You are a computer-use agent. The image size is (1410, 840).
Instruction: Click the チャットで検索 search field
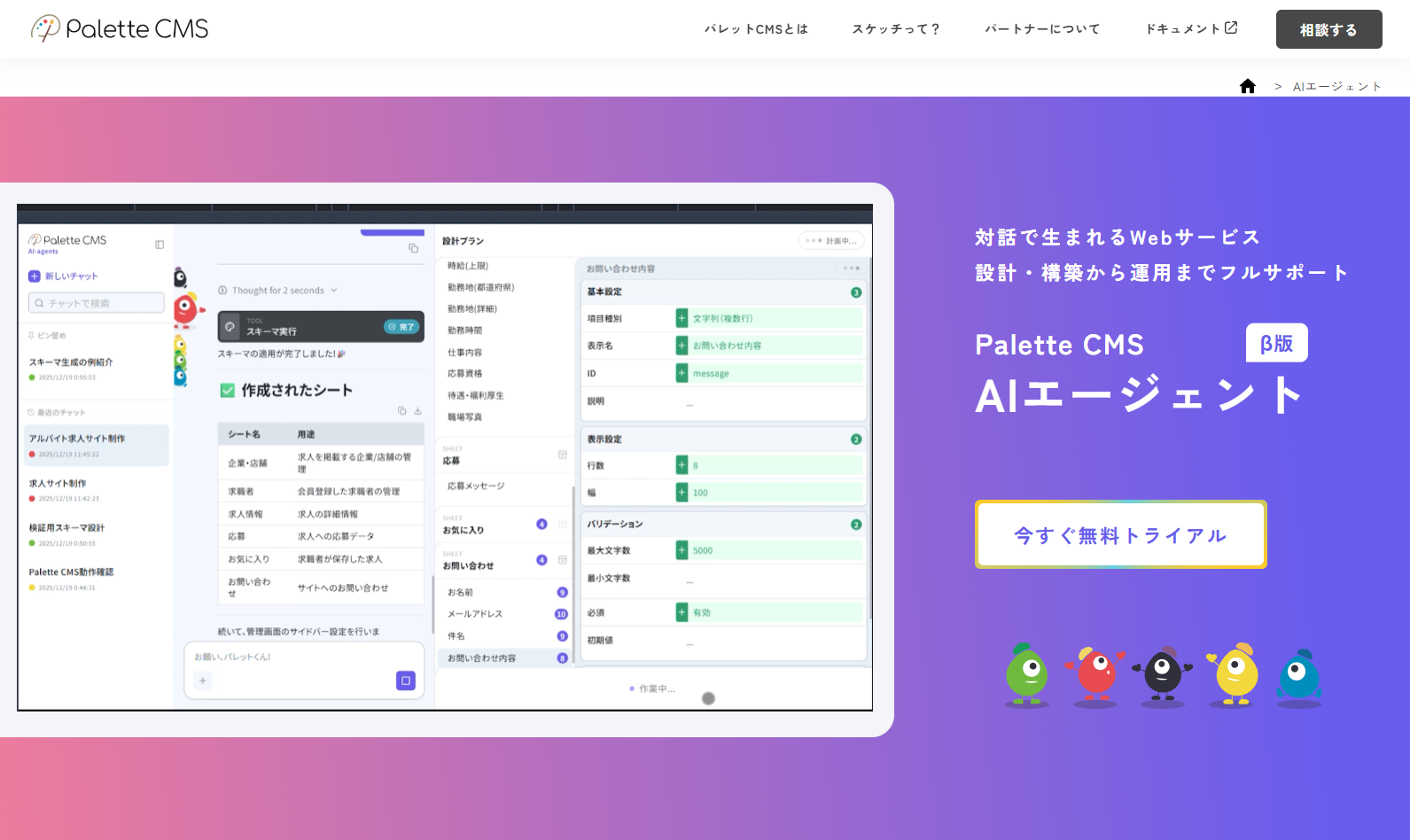(x=97, y=303)
